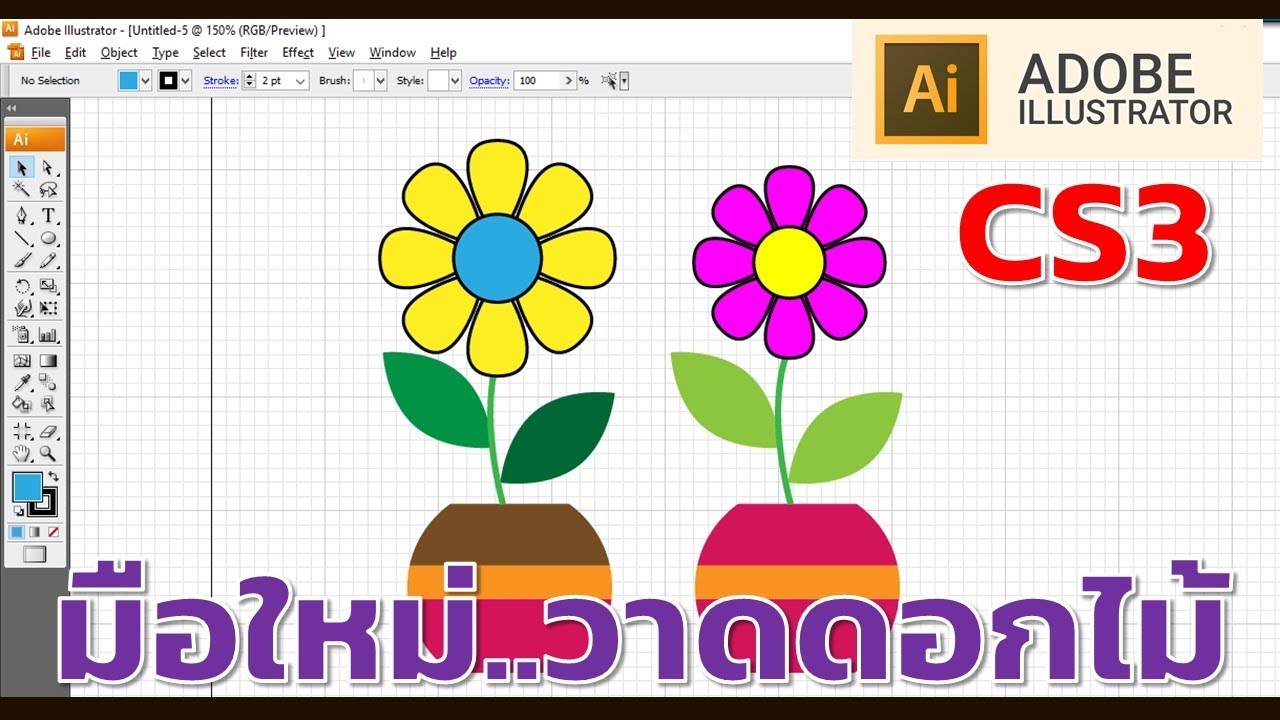Reset to Default Fill and Stroke
1280x720 pixels.
(18, 511)
